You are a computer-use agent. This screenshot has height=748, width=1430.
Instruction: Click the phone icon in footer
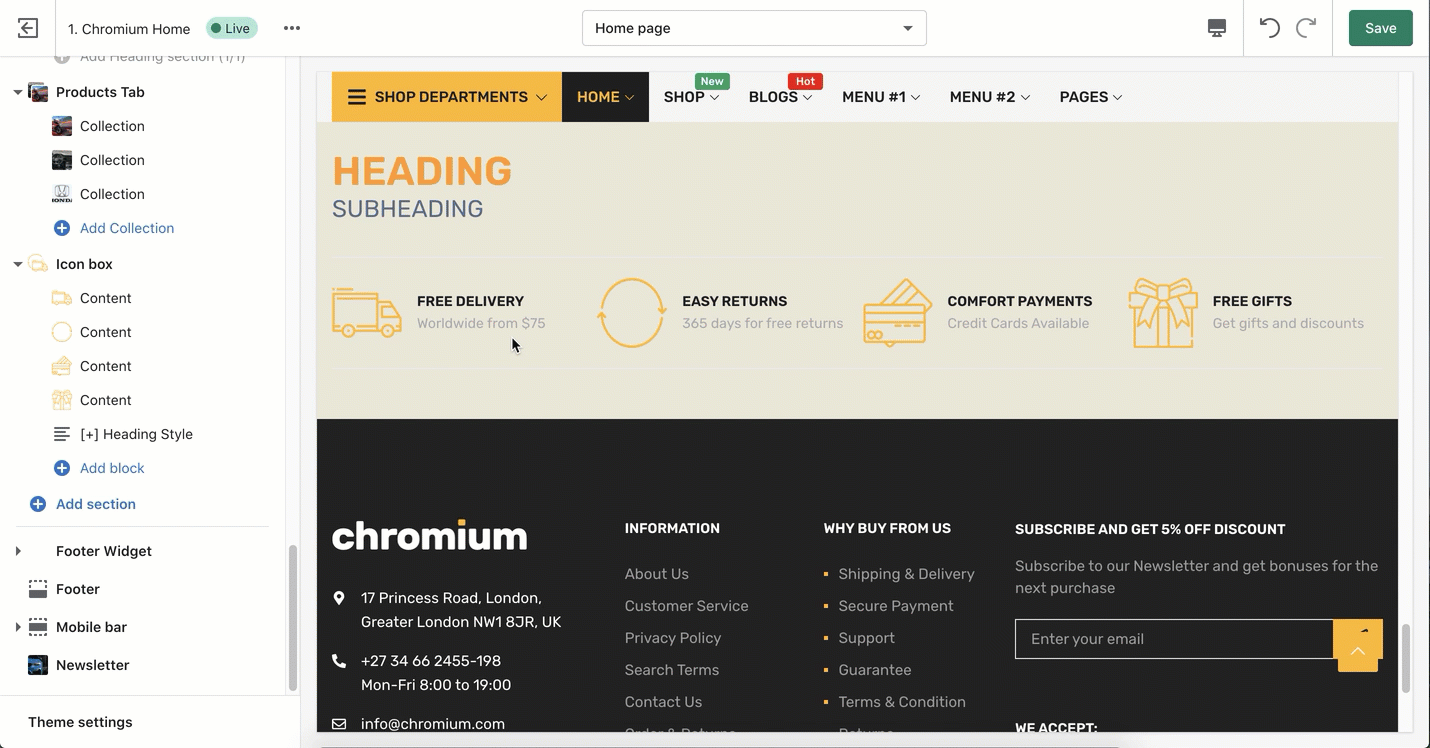pyautogui.click(x=339, y=661)
